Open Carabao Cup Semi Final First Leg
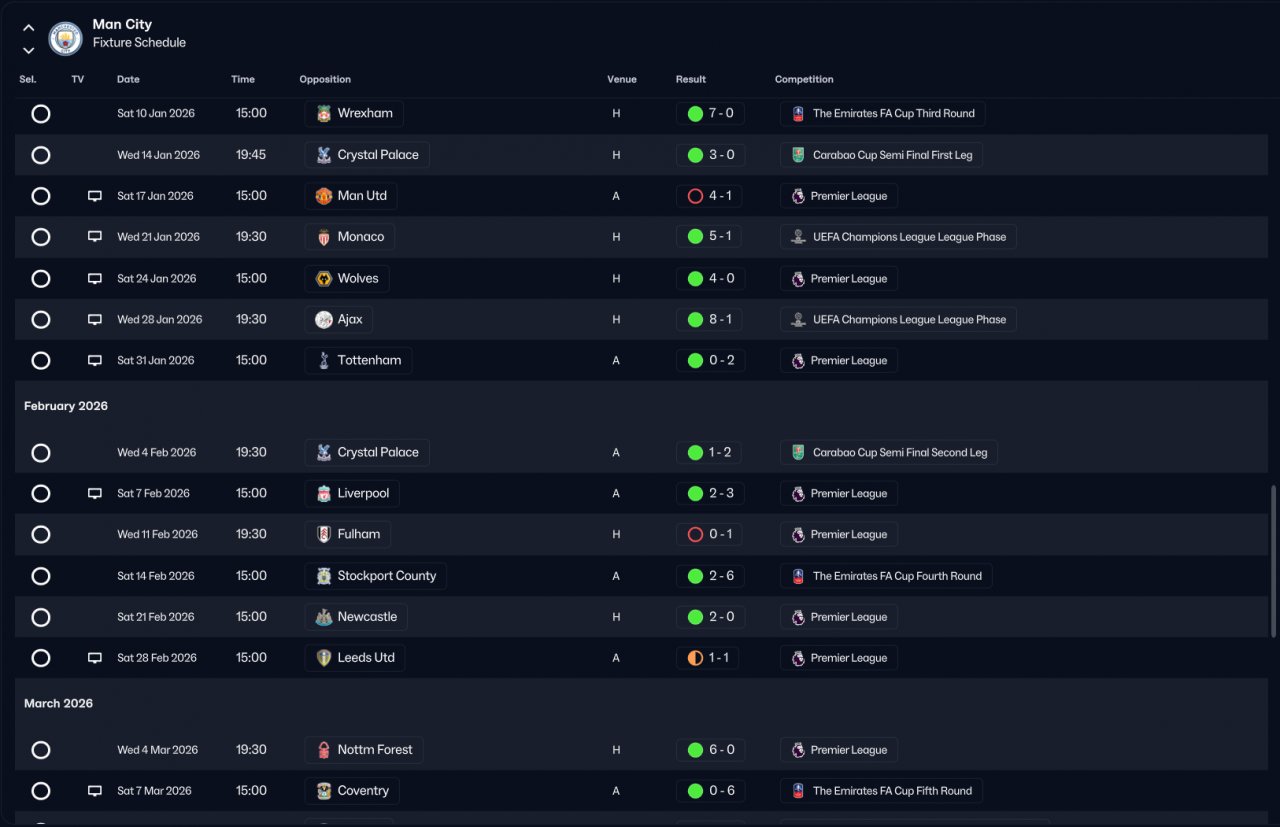The width and height of the screenshot is (1280, 827). pyautogui.click(x=882, y=155)
